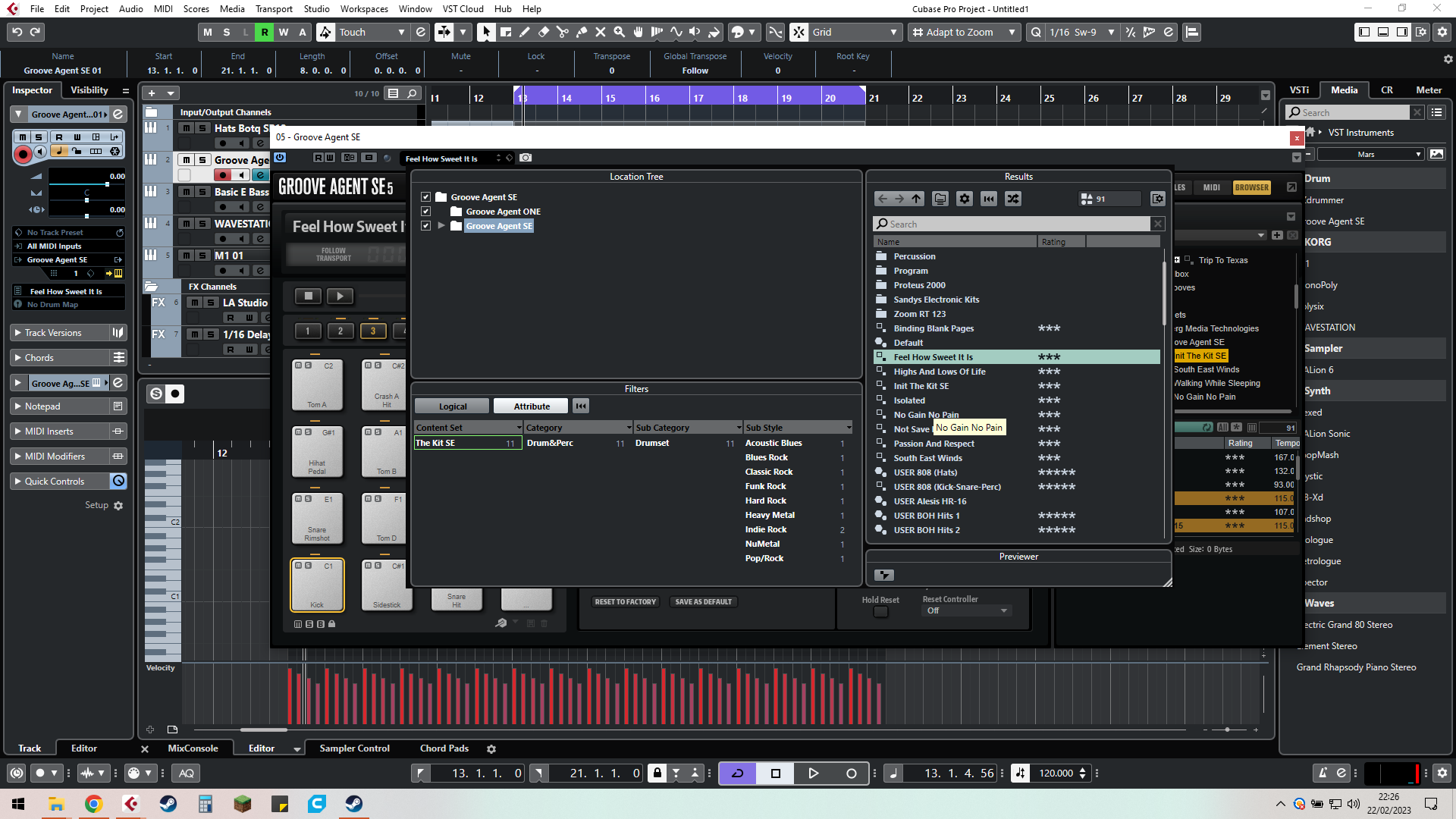The width and height of the screenshot is (1456, 819).
Task: Click the SAVE AS DEFAULT button
Action: pyautogui.click(x=703, y=602)
